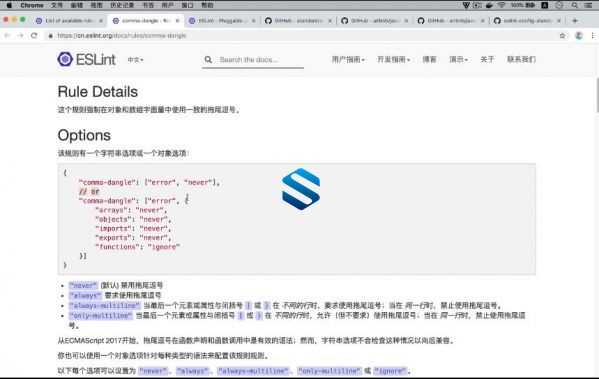This screenshot has width=599, height=379.
Task: Click the ESLint logo icon
Action: click(65, 59)
